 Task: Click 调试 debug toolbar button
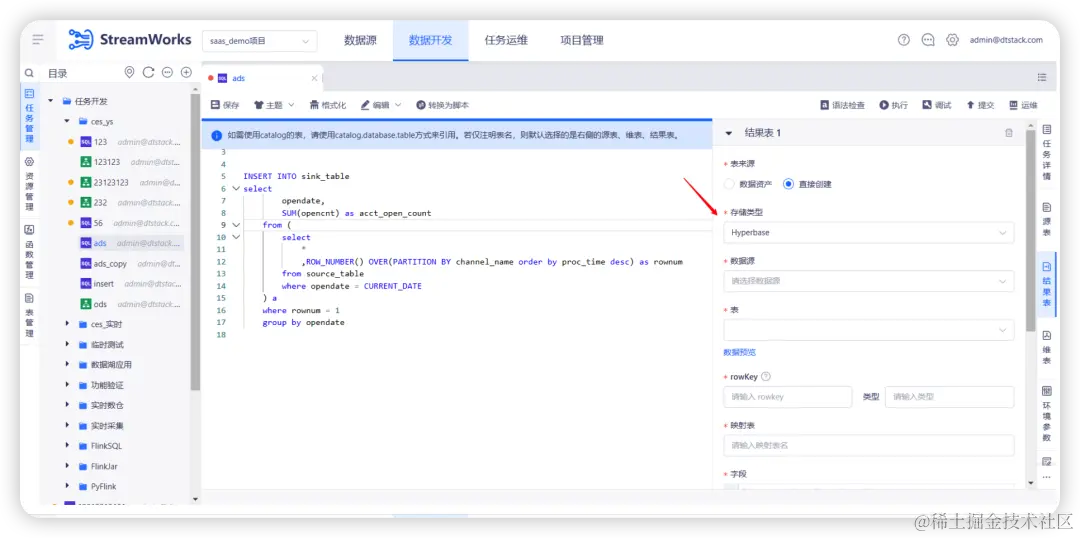pos(937,105)
